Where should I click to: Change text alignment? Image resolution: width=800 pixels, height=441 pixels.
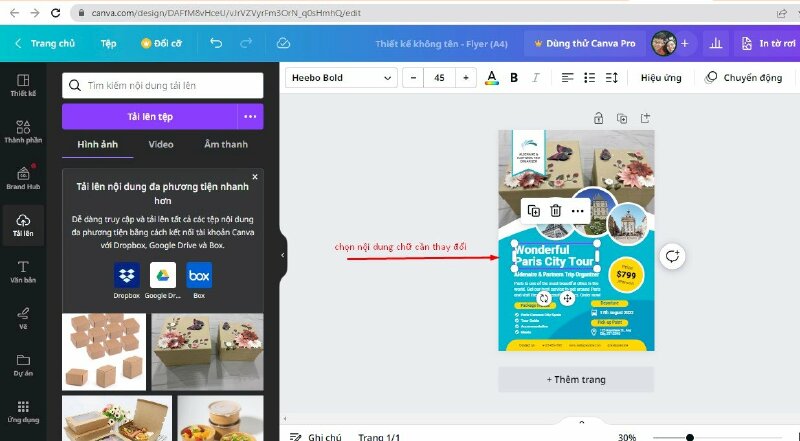567,78
